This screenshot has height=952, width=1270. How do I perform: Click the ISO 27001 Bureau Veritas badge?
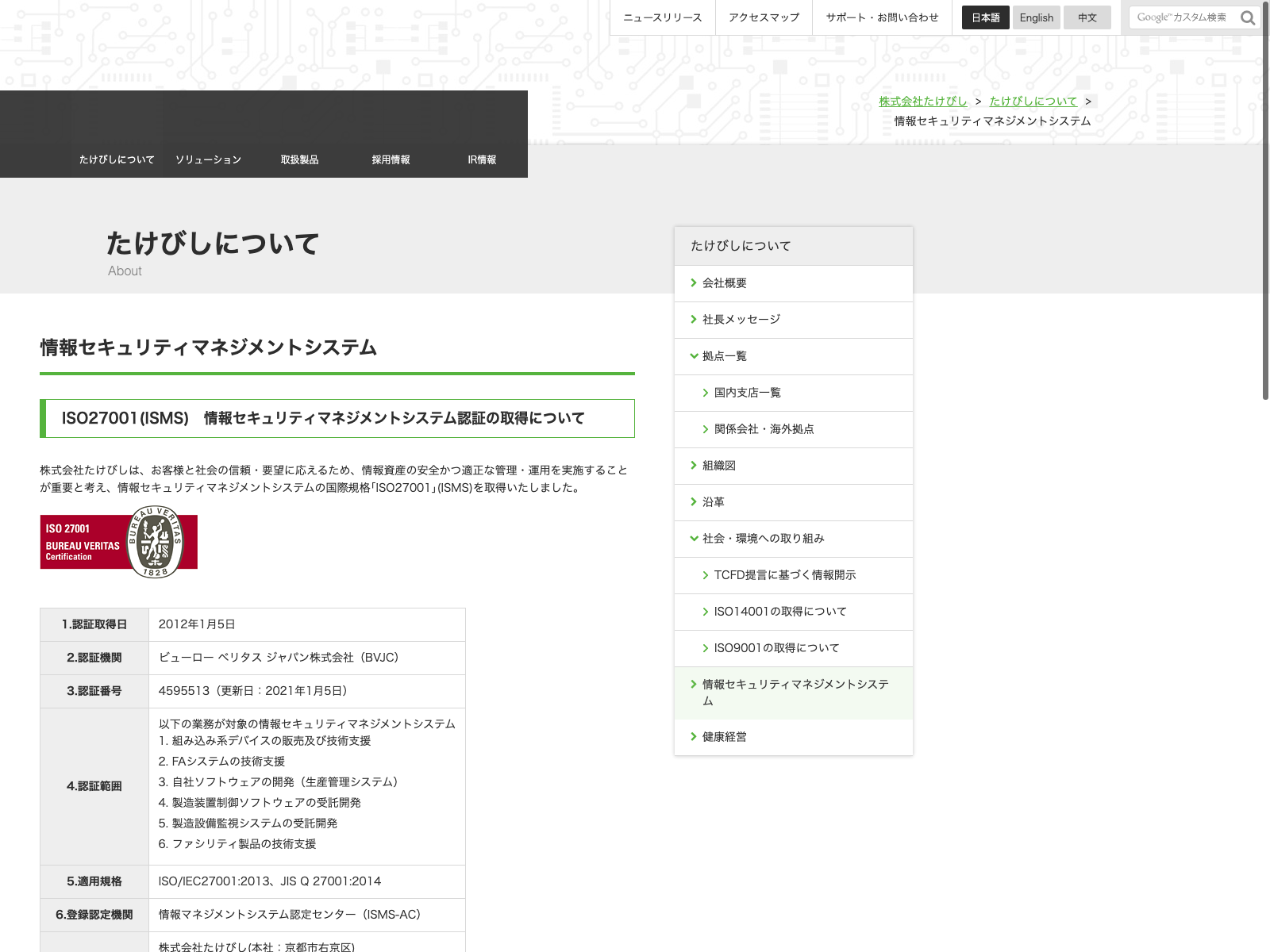point(119,542)
